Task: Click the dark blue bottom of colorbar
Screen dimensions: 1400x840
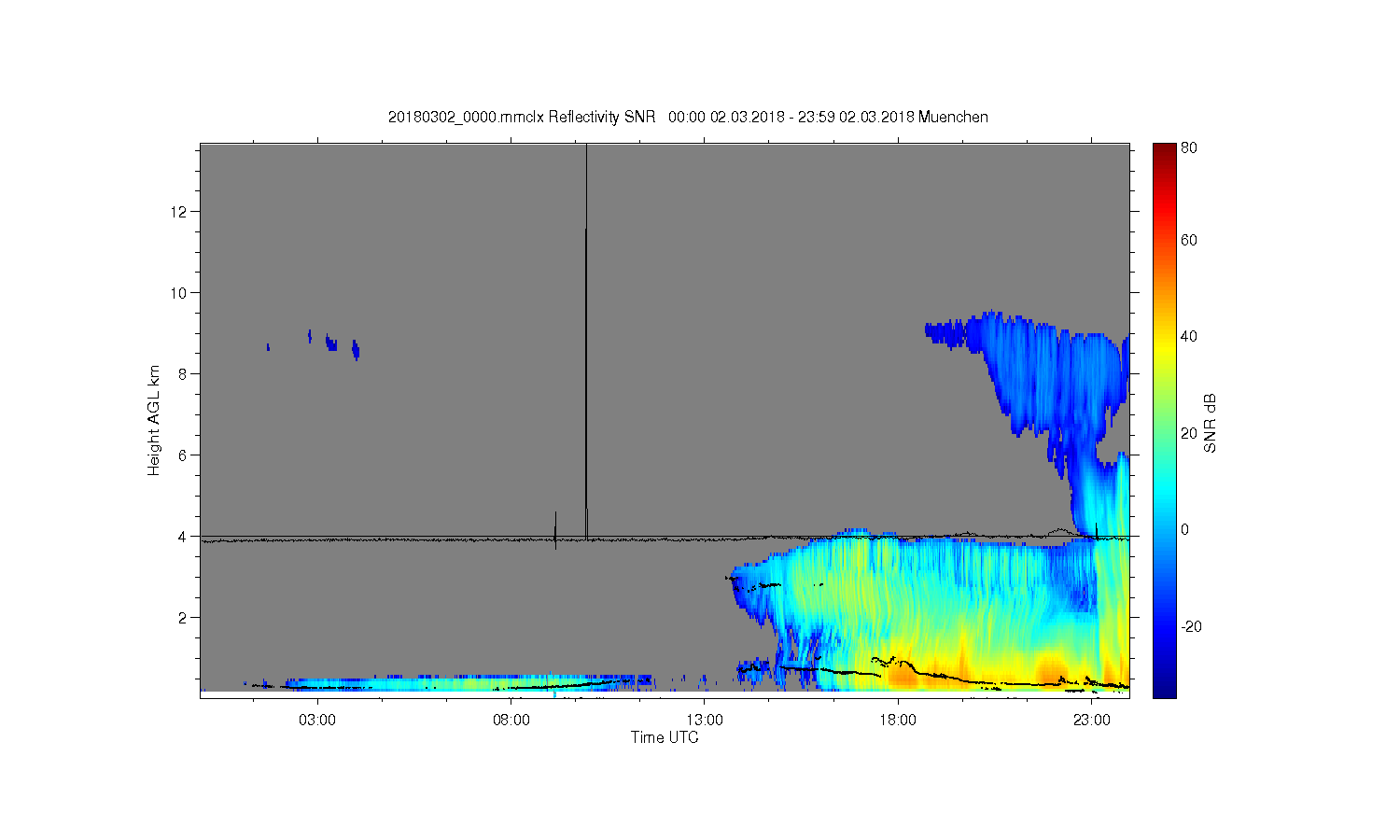Action: pyautogui.click(x=1164, y=689)
